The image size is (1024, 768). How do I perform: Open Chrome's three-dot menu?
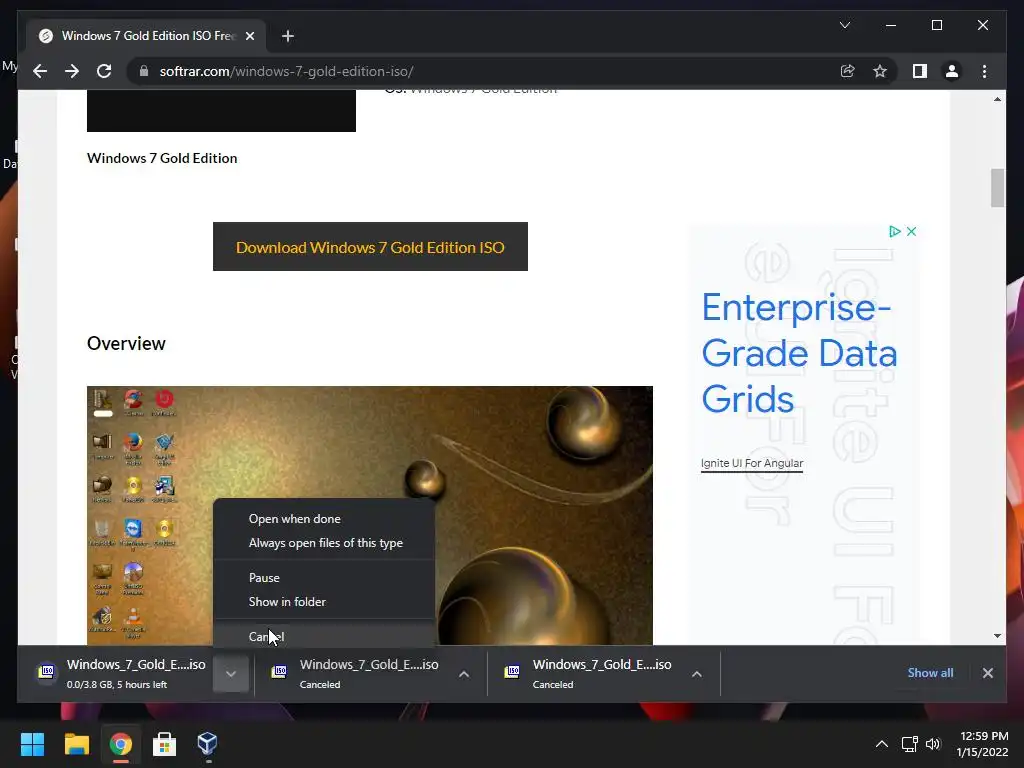pyautogui.click(x=984, y=71)
